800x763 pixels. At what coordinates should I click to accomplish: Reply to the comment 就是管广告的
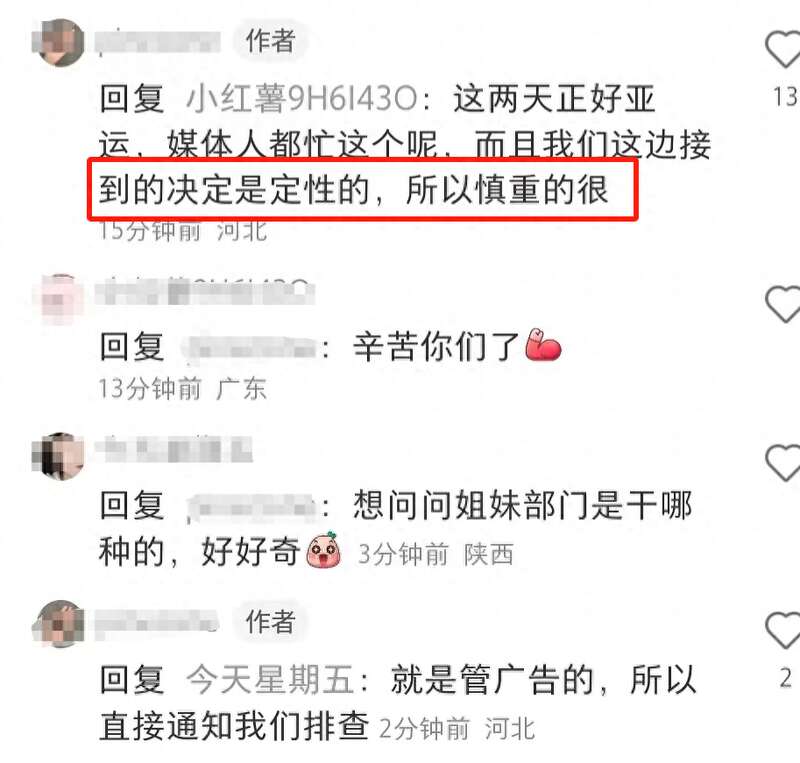click(492, 680)
